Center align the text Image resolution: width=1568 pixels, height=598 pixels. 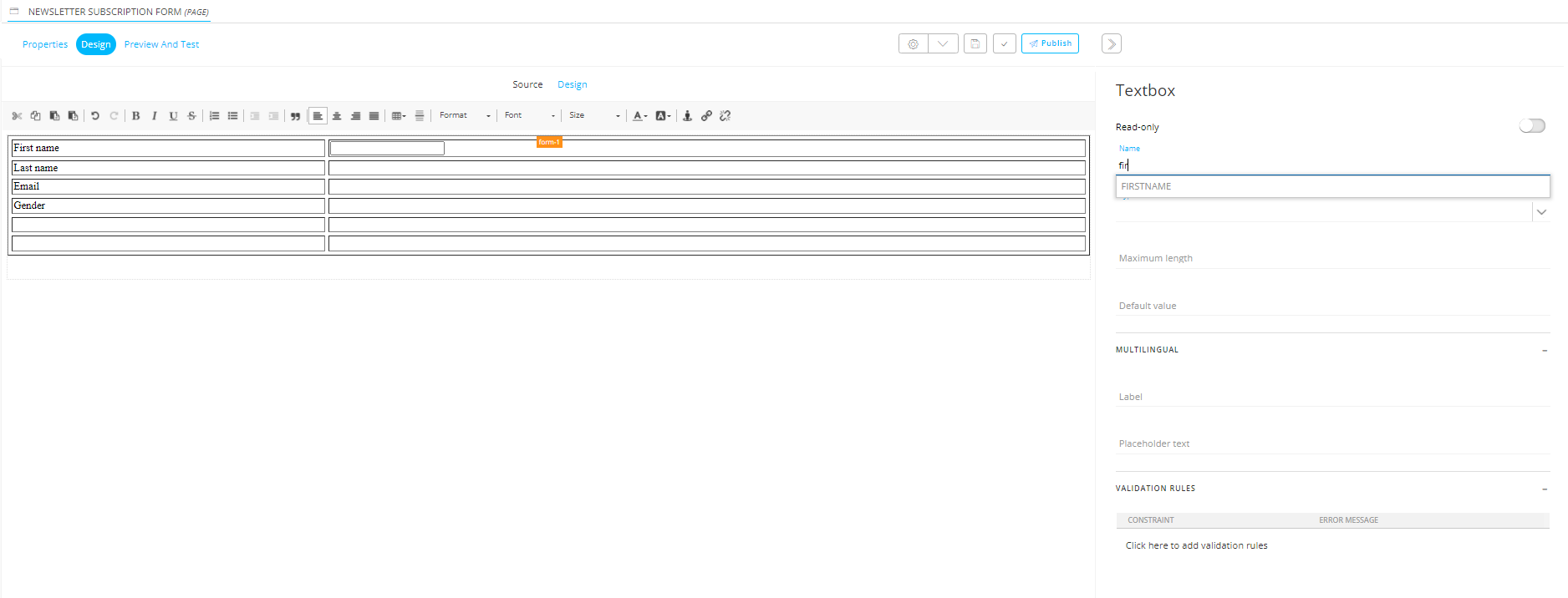coord(337,116)
